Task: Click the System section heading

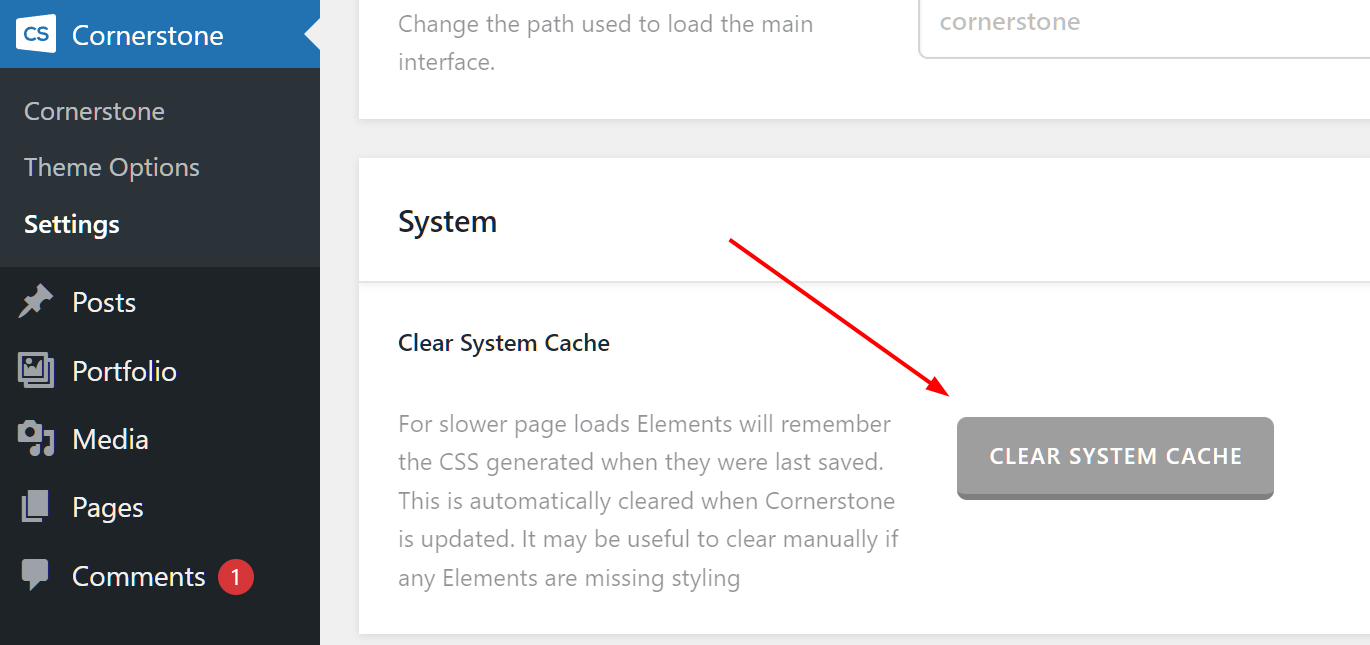Action: (447, 221)
